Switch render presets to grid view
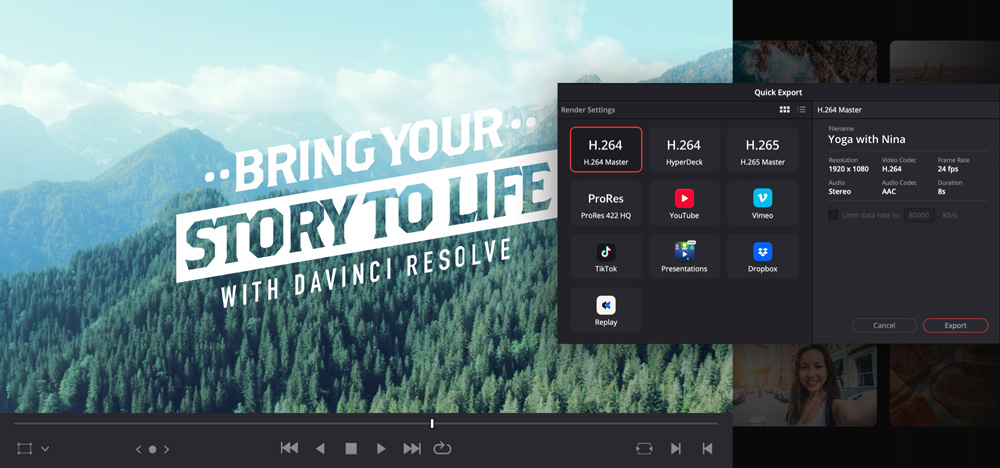 pyautogui.click(x=785, y=109)
